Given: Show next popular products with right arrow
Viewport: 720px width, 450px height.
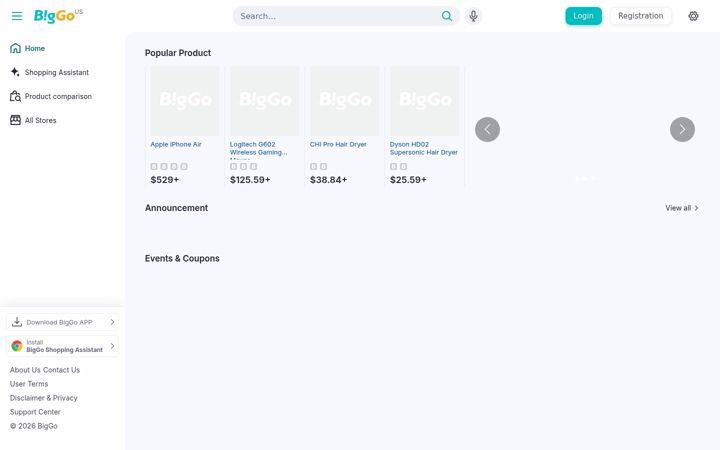Looking at the screenshot, I should coord(682,129).
